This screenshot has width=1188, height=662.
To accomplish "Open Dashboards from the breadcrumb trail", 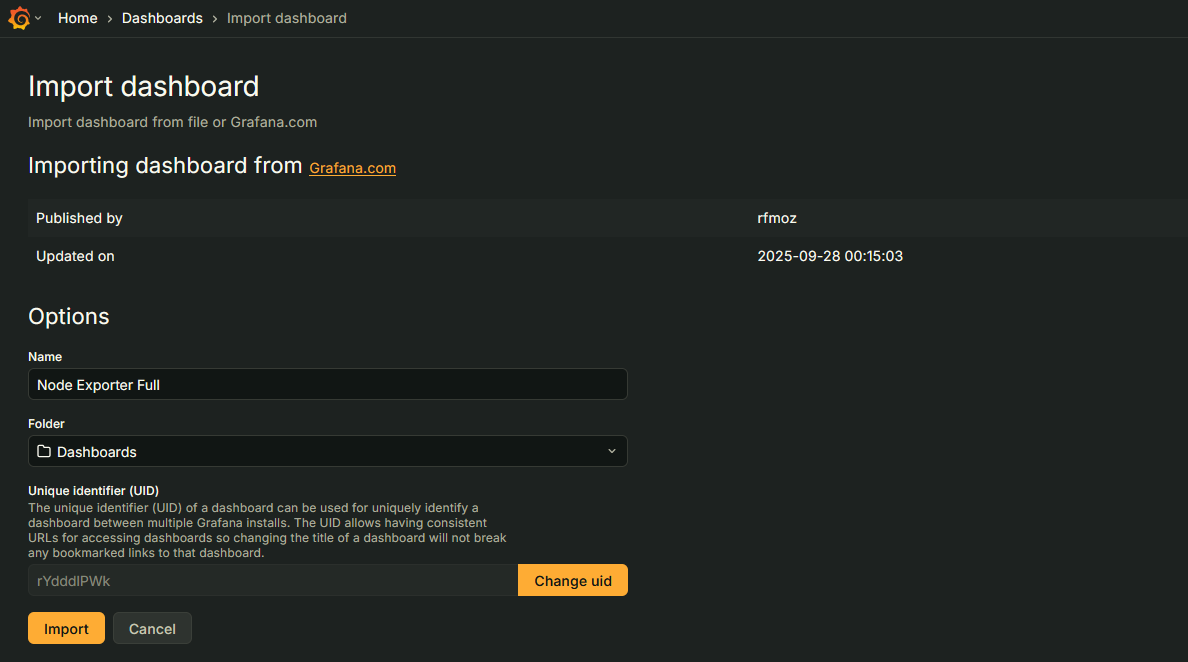I will [162, 18].
